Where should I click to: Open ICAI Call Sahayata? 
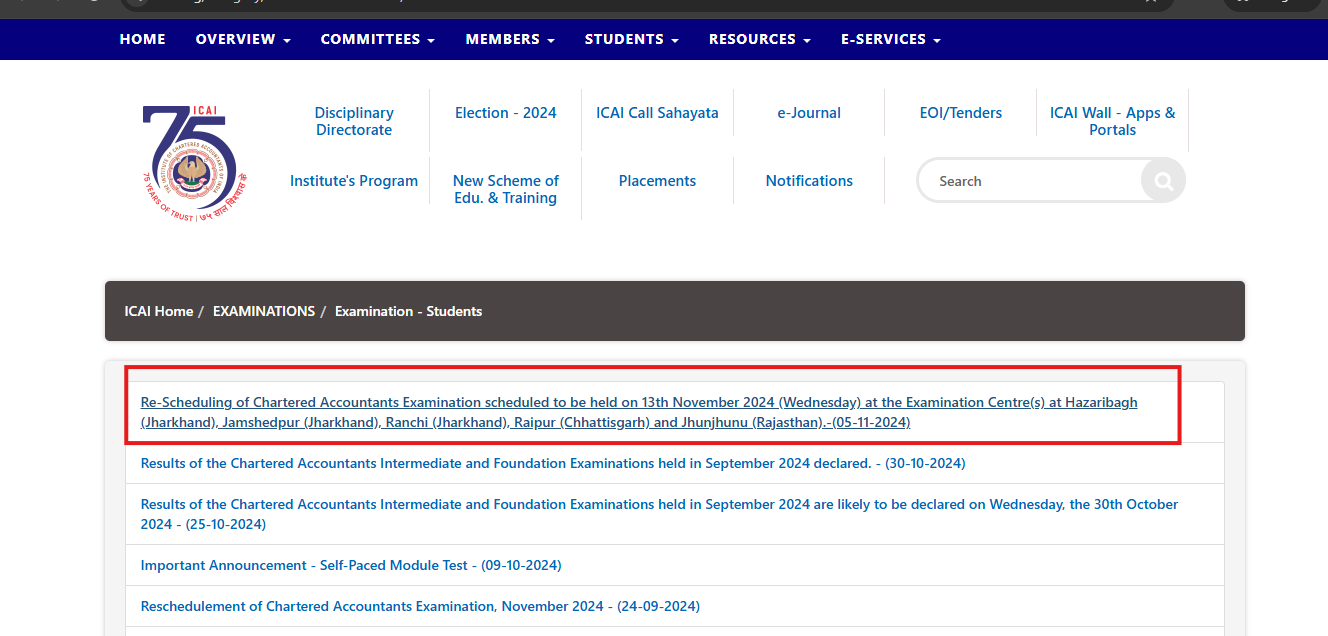coord(657,113)
